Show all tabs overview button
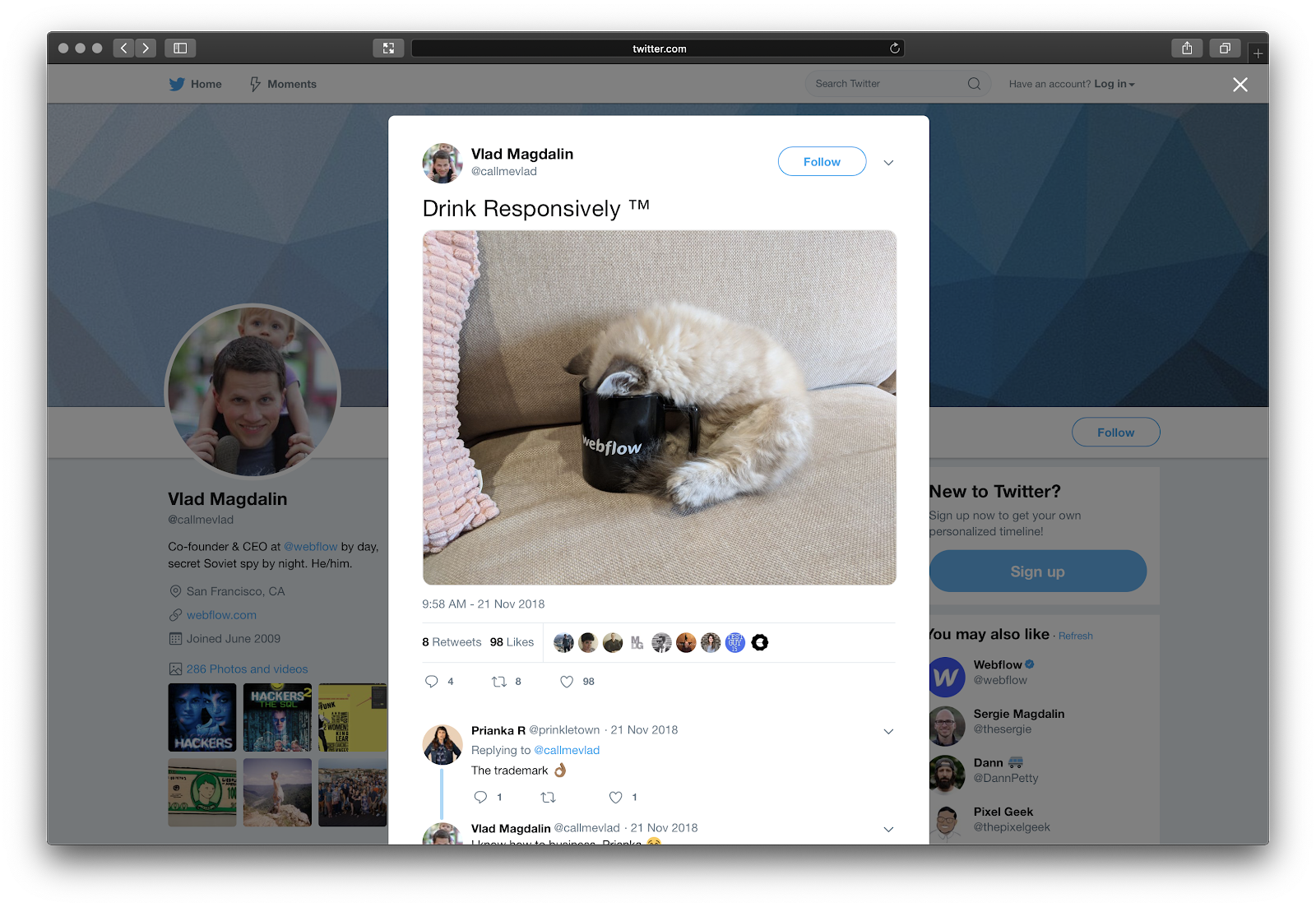 coord(1225,49)
